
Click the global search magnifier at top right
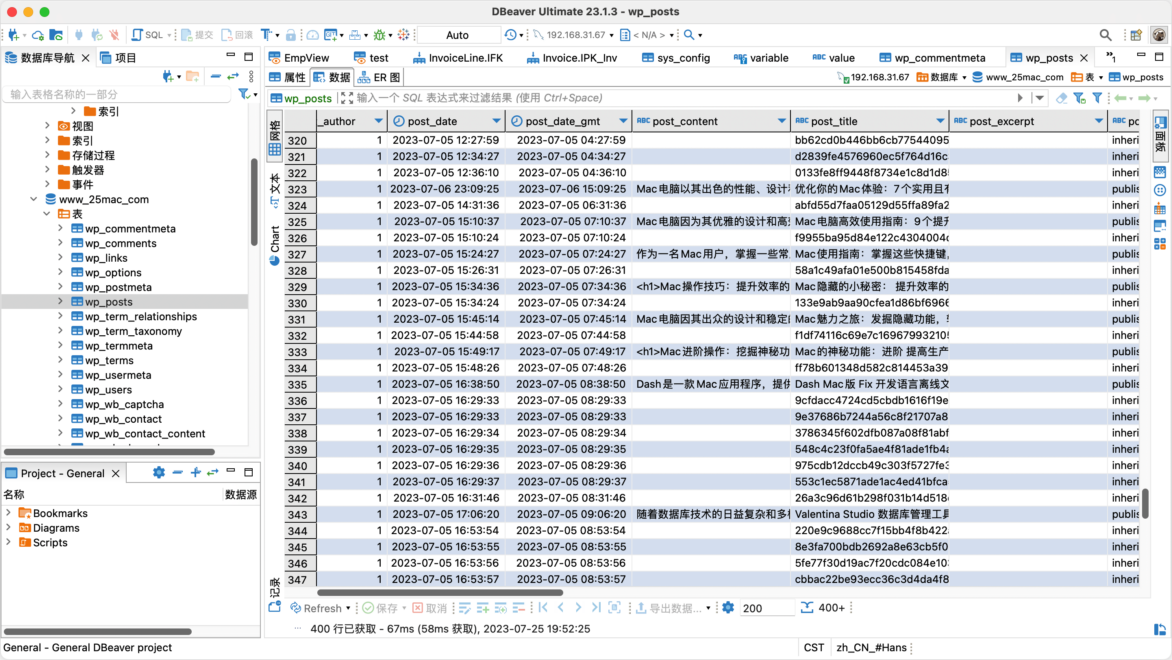[1105, 34]
